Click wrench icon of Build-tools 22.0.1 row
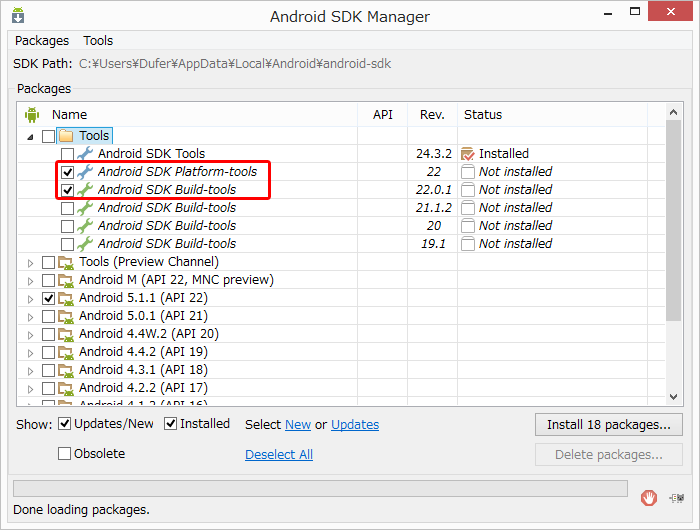Image resolution: width=700 pixels, height=530 pixels. [x=85, y=190]
